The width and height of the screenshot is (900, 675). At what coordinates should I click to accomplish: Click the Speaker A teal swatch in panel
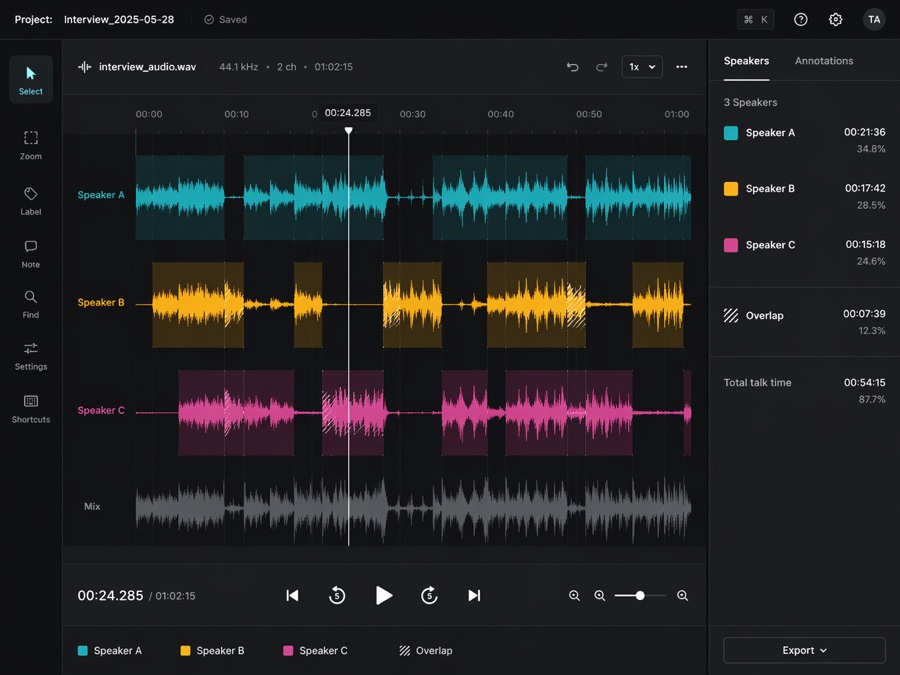coord(731,133)
